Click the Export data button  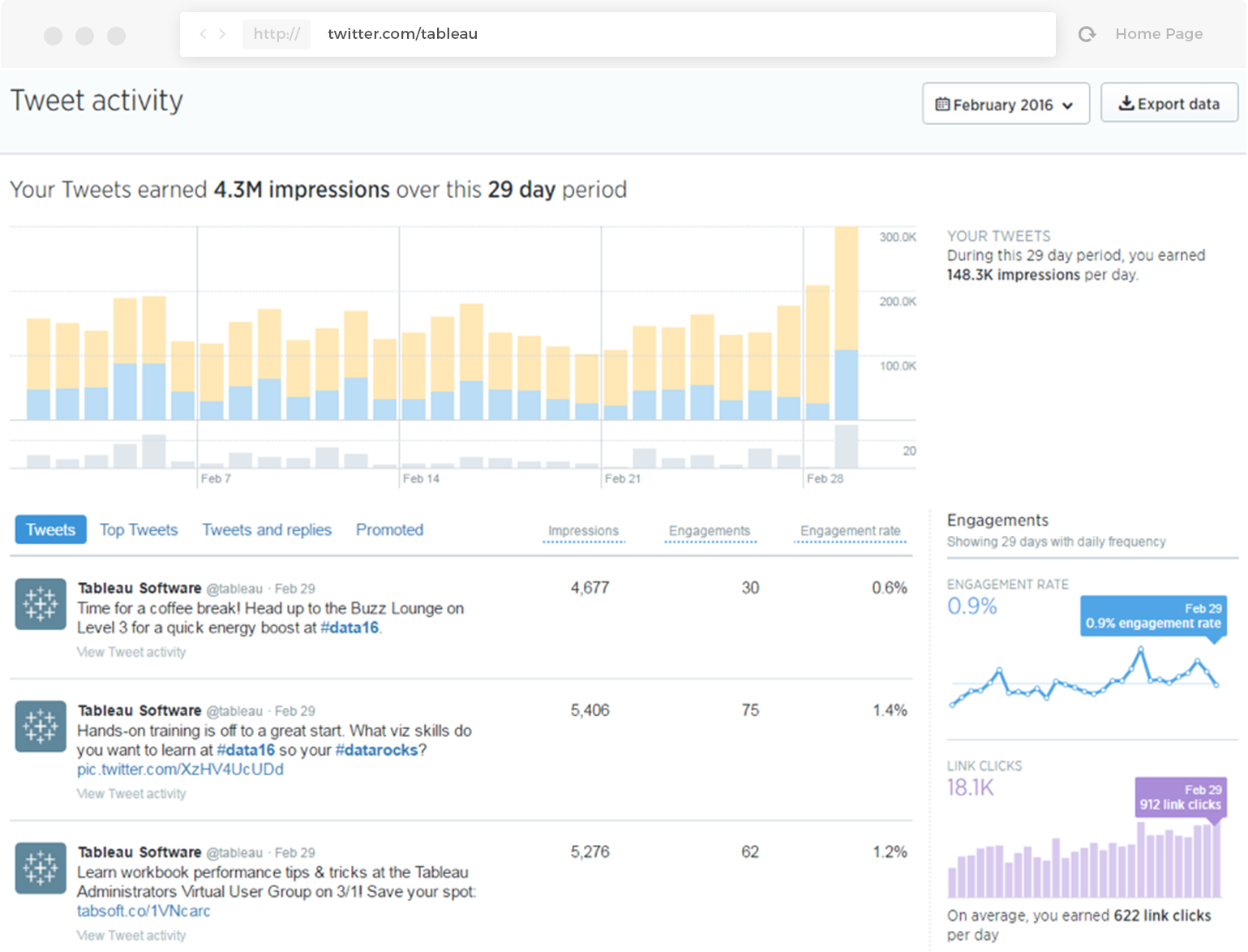(x=1169, y=103)
